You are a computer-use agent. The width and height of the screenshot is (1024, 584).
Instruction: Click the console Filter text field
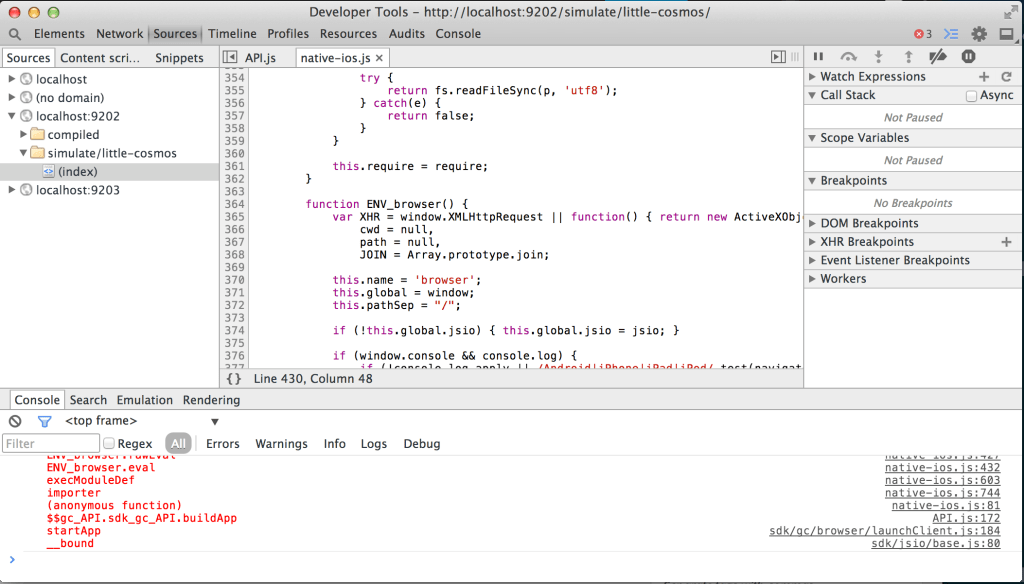(50, 443)
